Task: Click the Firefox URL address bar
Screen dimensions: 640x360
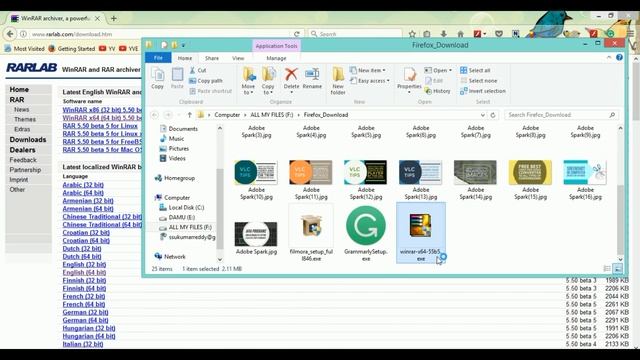Action: (x=161, y=34)
